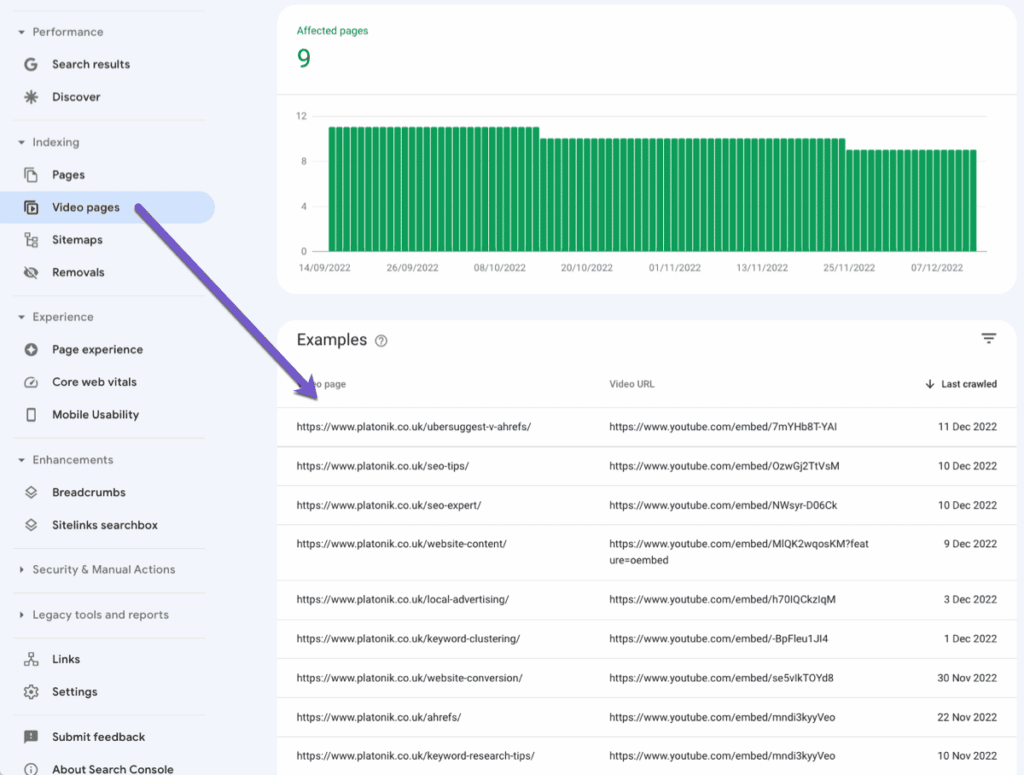Open Discover via its asterisk icon
This screenshot has width=1024, height=775.
coord(31,97)
